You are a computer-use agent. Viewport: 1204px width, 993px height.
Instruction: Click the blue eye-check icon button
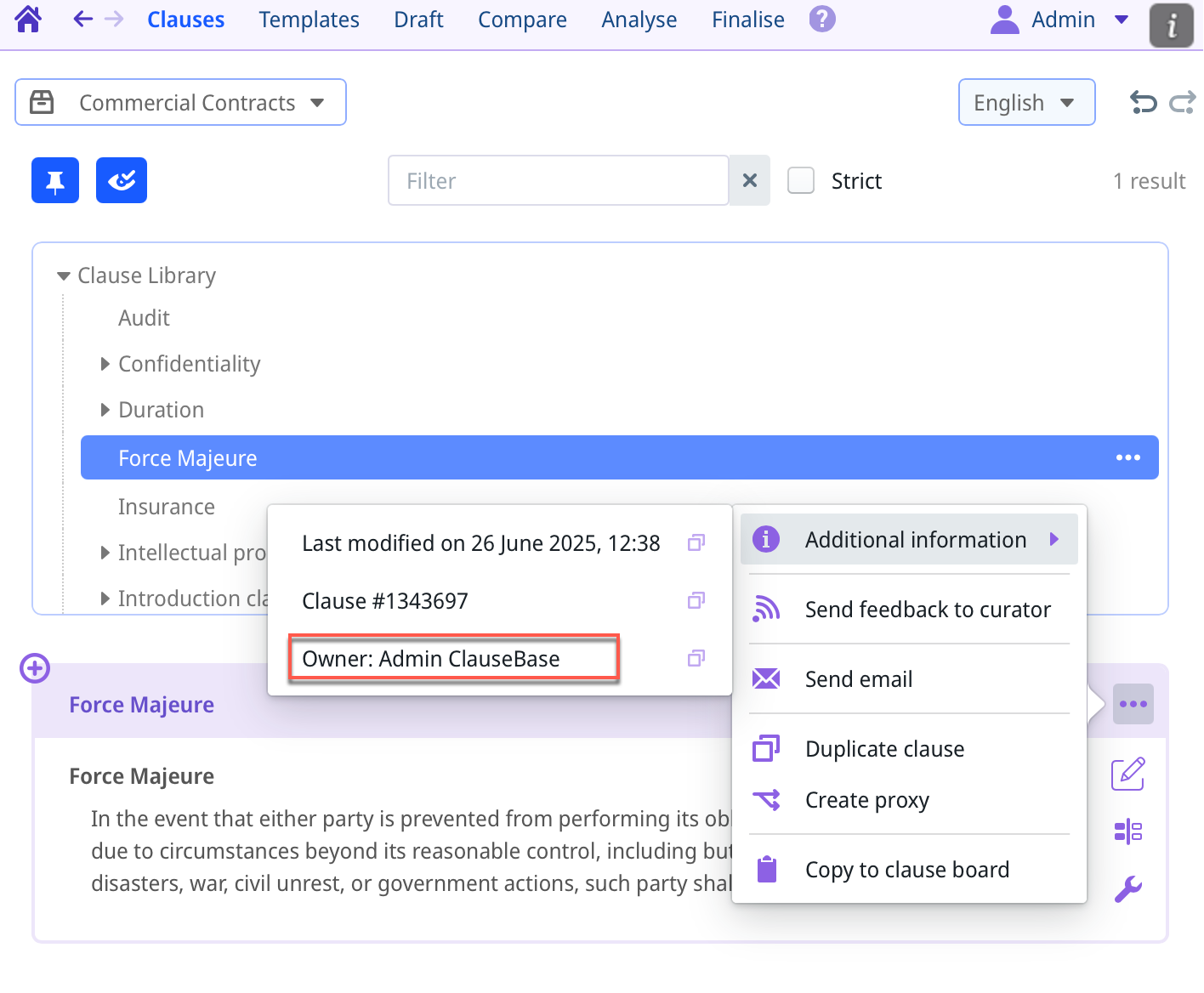click(122, 180)
